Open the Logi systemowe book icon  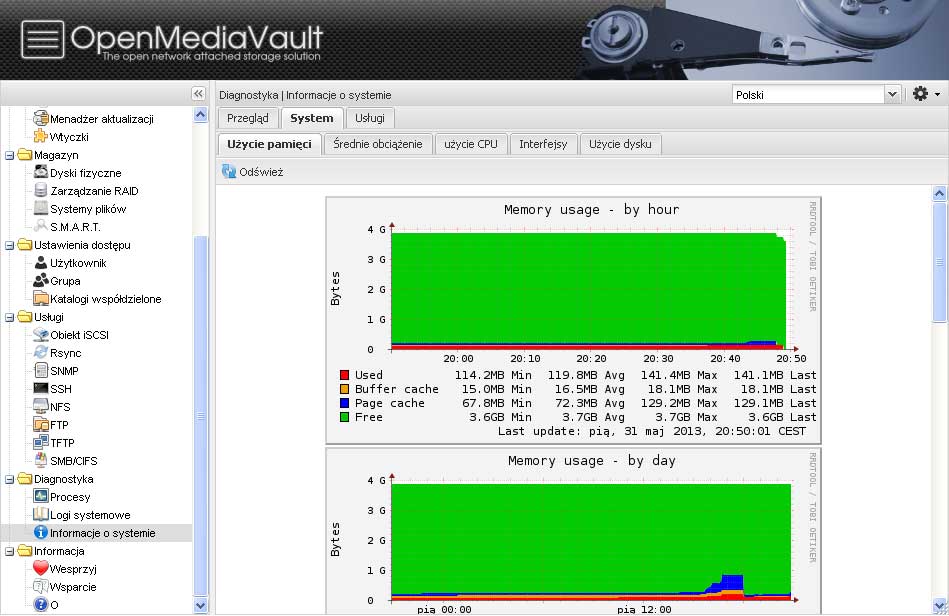click(41, 514)
